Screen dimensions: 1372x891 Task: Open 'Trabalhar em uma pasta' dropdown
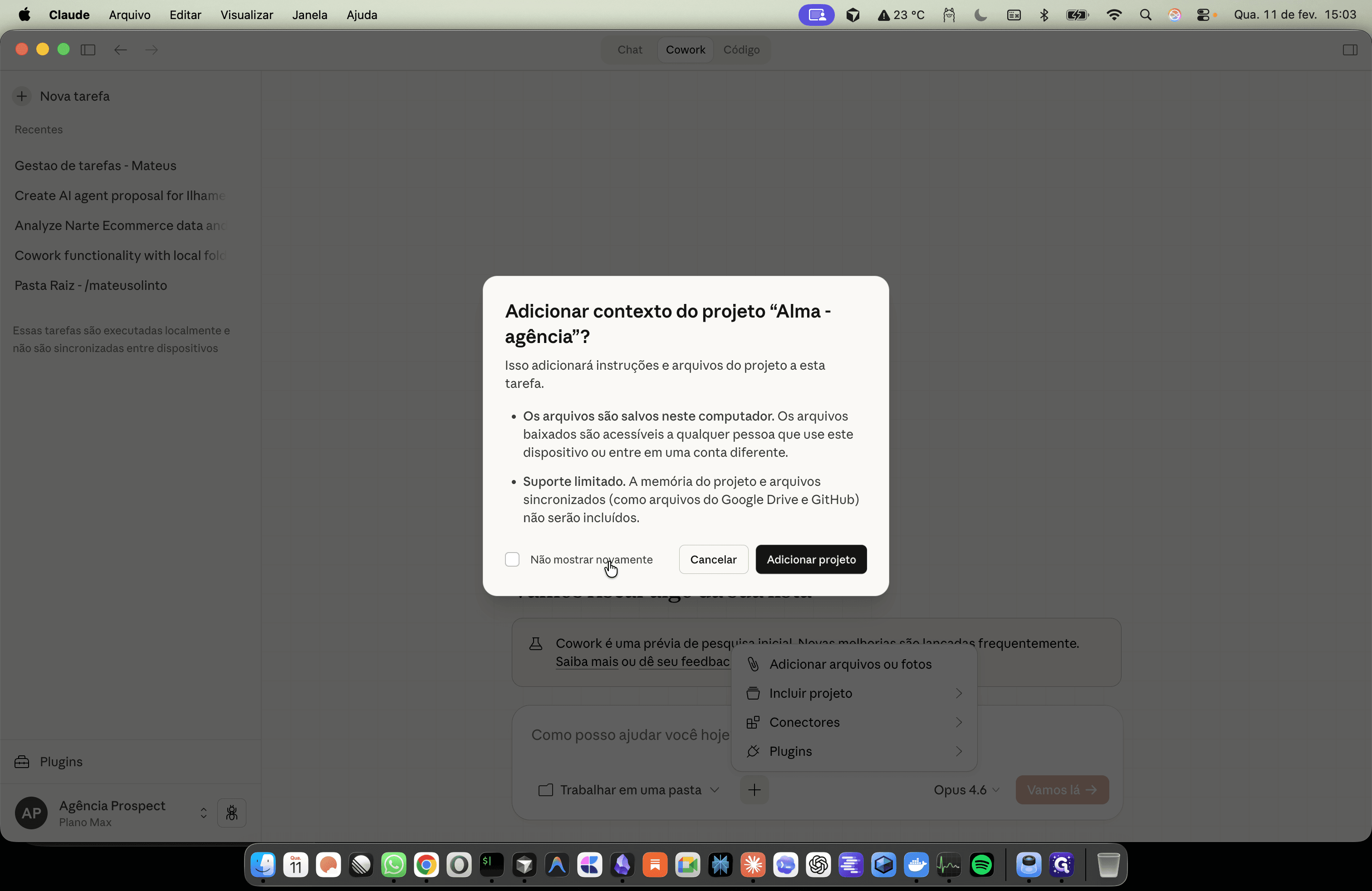tap(629, 789)
